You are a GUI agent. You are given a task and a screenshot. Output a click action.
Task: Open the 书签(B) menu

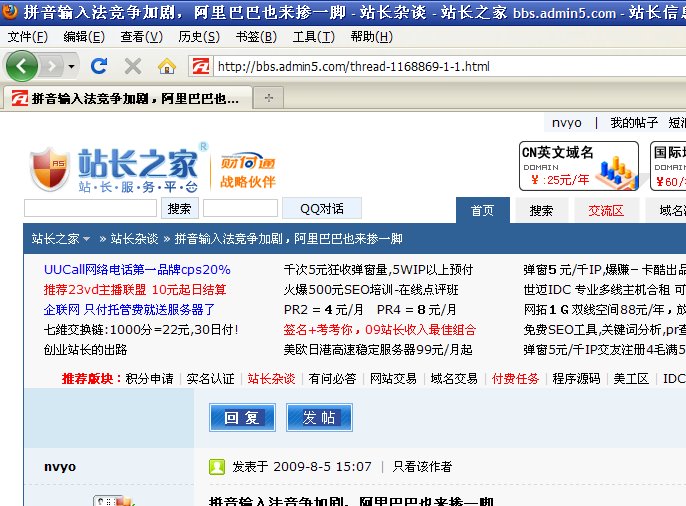pos(256,37)
